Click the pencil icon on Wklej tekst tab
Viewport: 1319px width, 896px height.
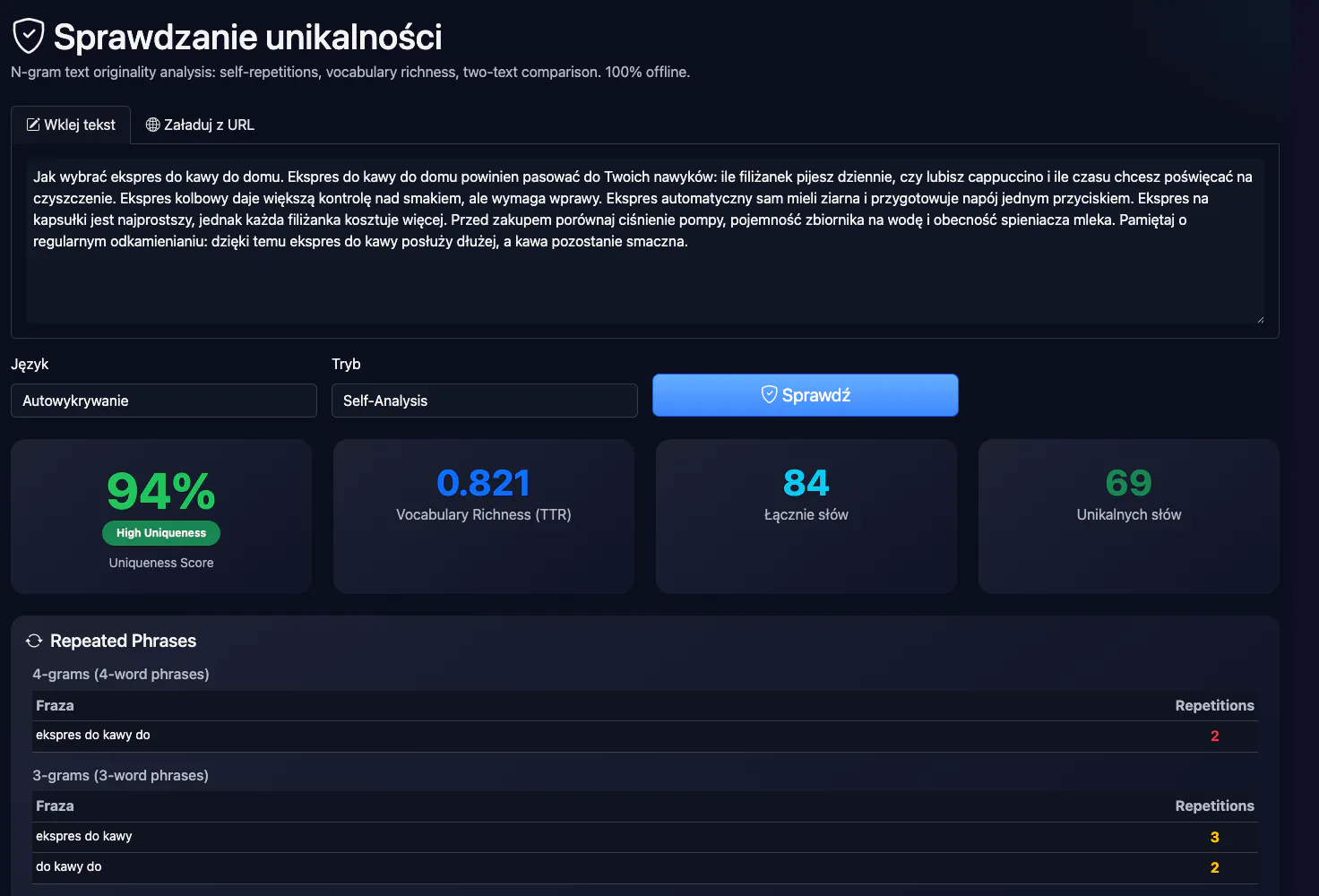pos(33,125)
